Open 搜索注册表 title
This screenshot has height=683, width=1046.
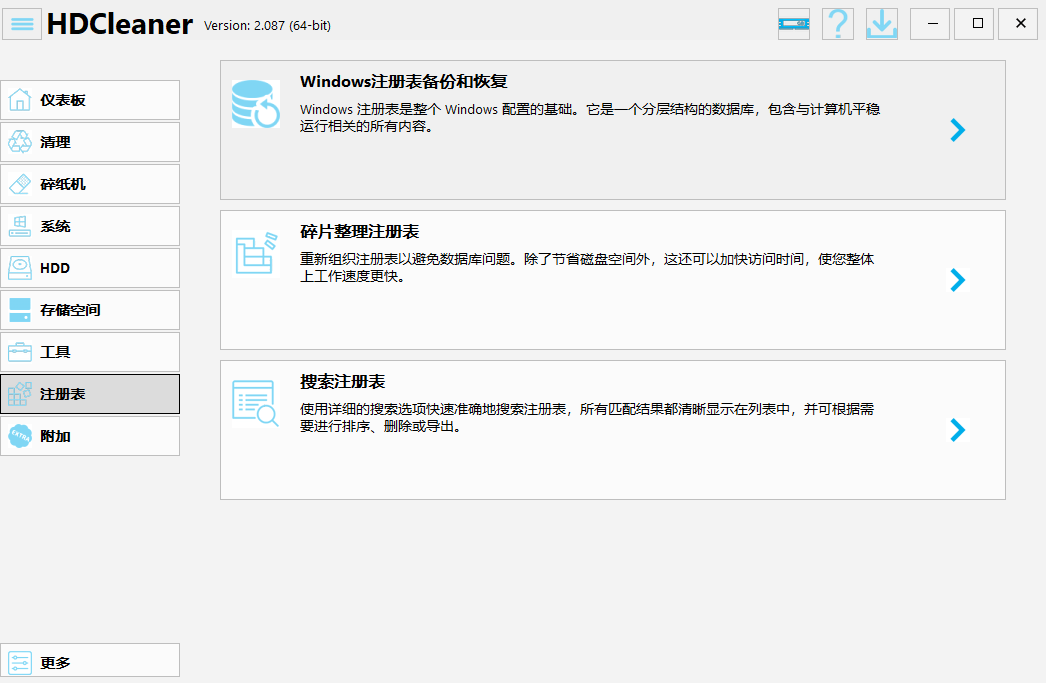point(342,382)
